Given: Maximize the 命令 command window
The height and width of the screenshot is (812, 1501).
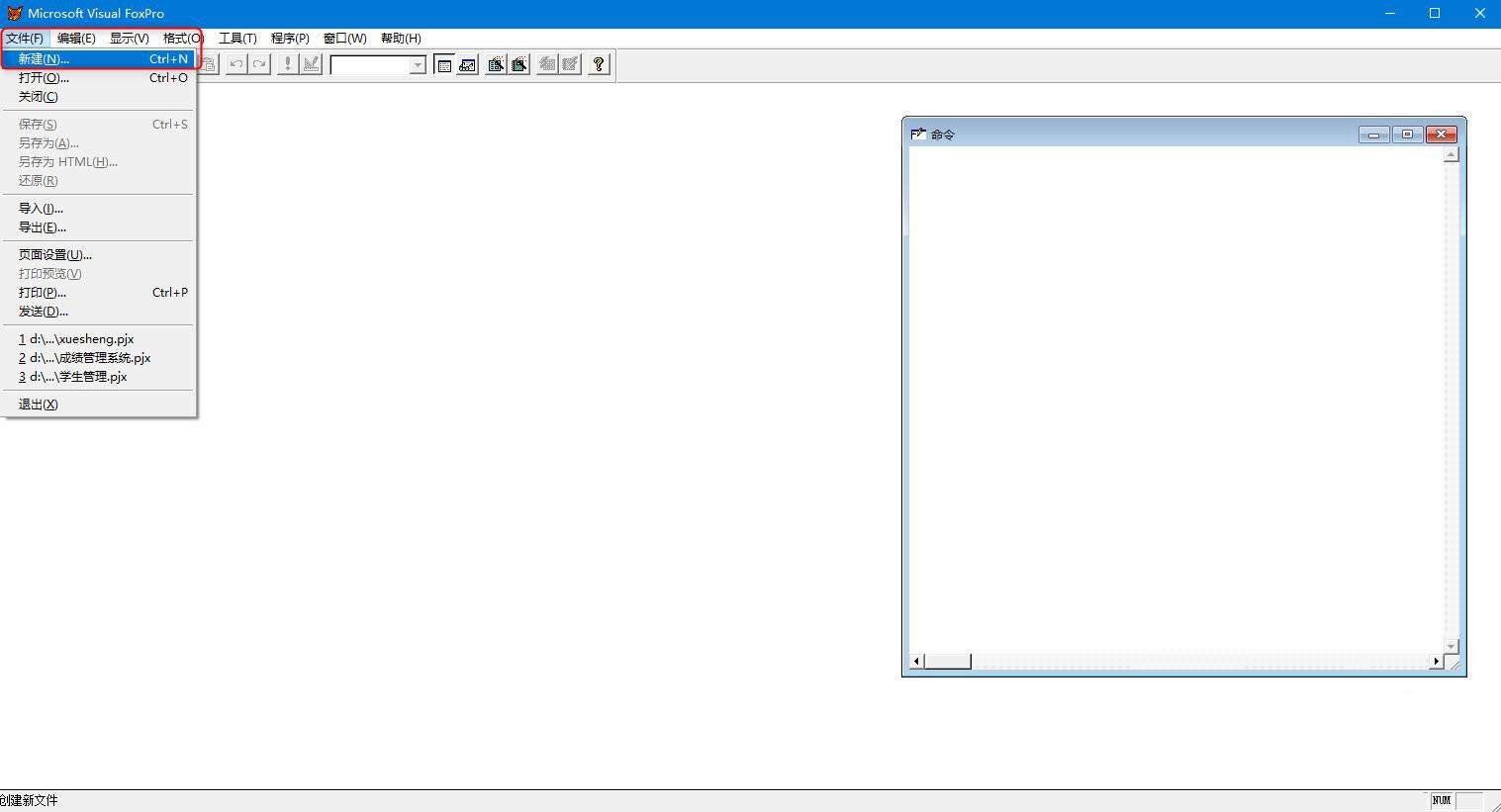Looking at the screenshot, I should tap(1407, 135).
